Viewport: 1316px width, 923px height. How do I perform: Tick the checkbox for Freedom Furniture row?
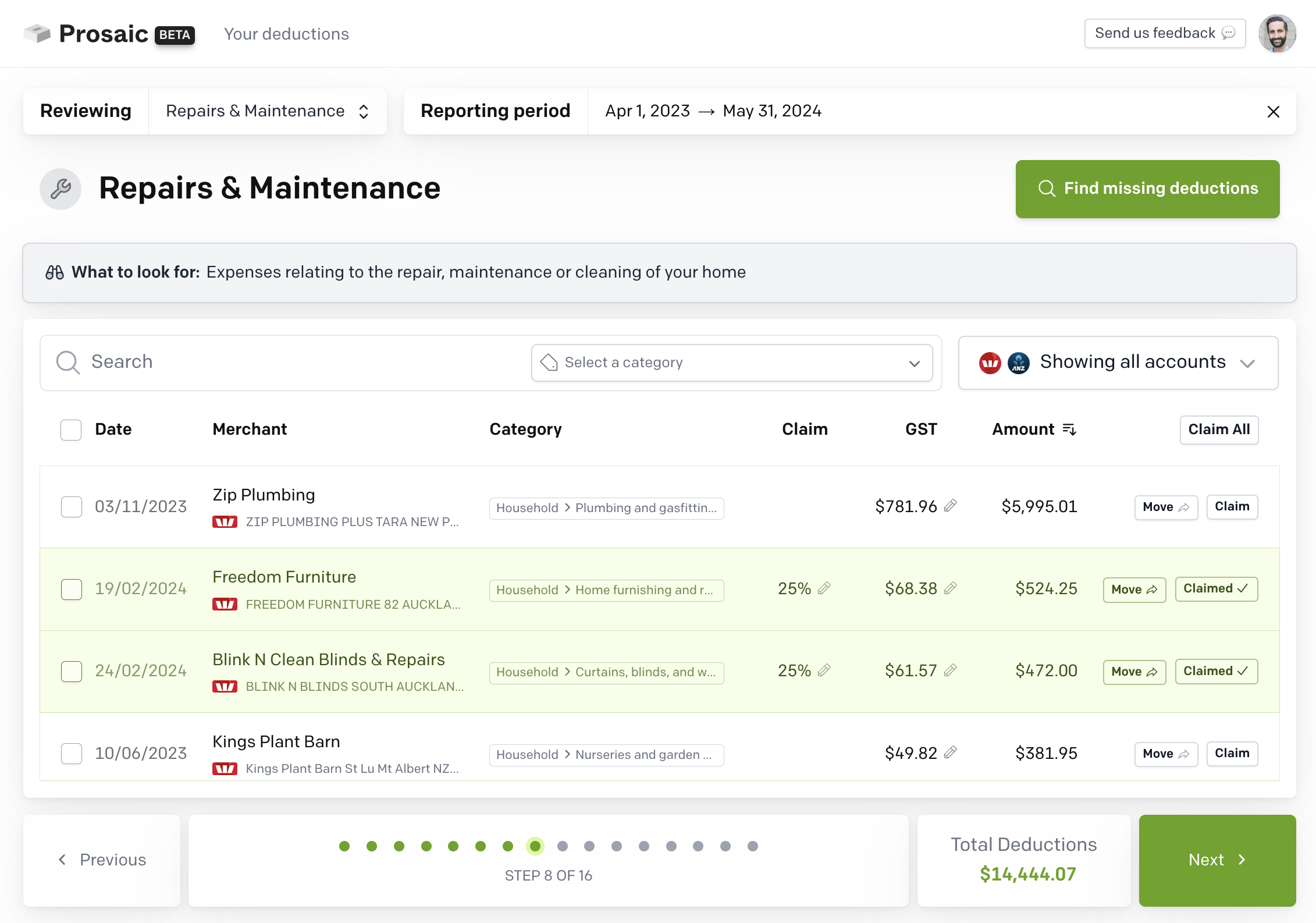coord(71,589)
